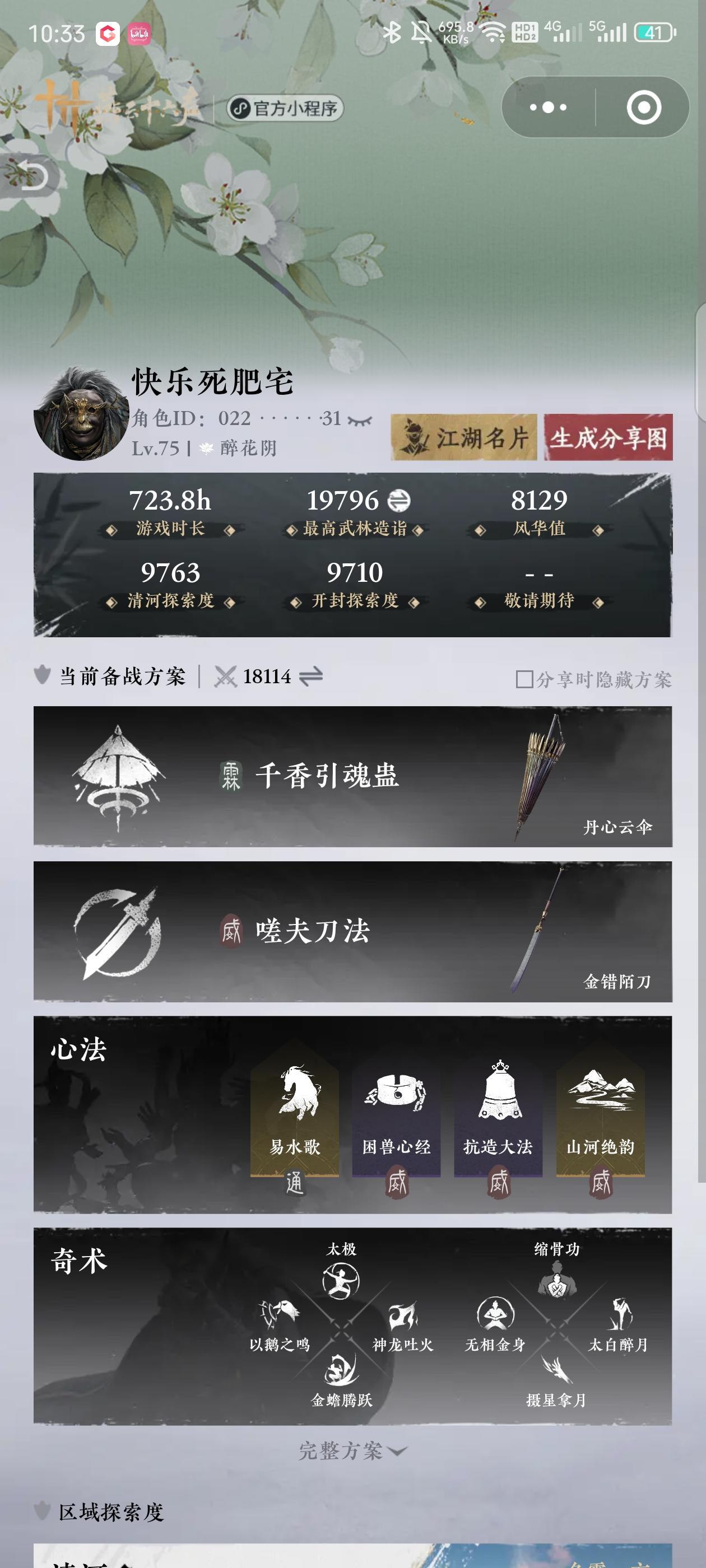Image resolution: width=706 pixels, height=1568 pixels.
Task: Select the 易水歌 horse icon
Action: [x=296, y=1093]
